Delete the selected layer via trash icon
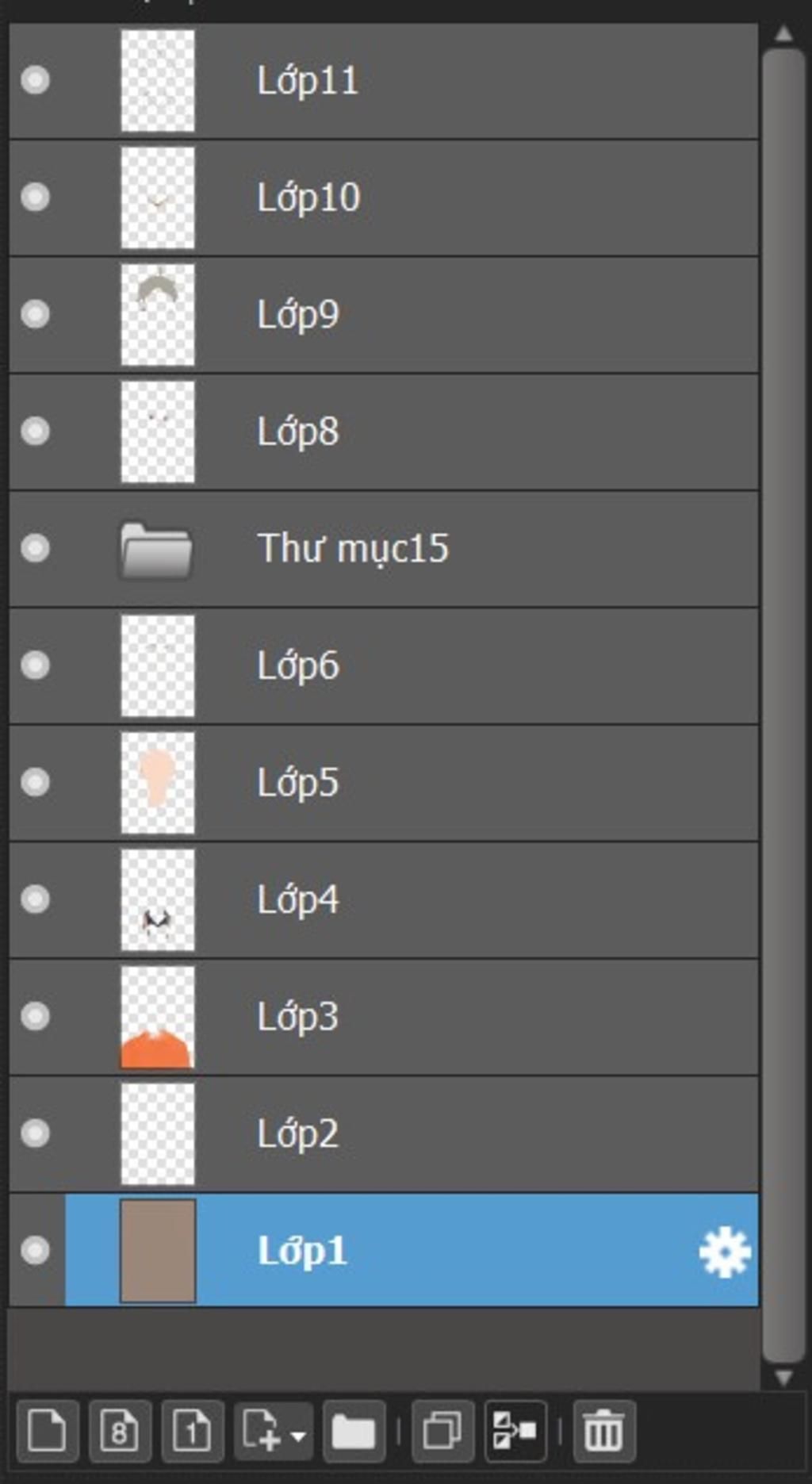Screen dimensions: 812x1484 point(604,1432)
